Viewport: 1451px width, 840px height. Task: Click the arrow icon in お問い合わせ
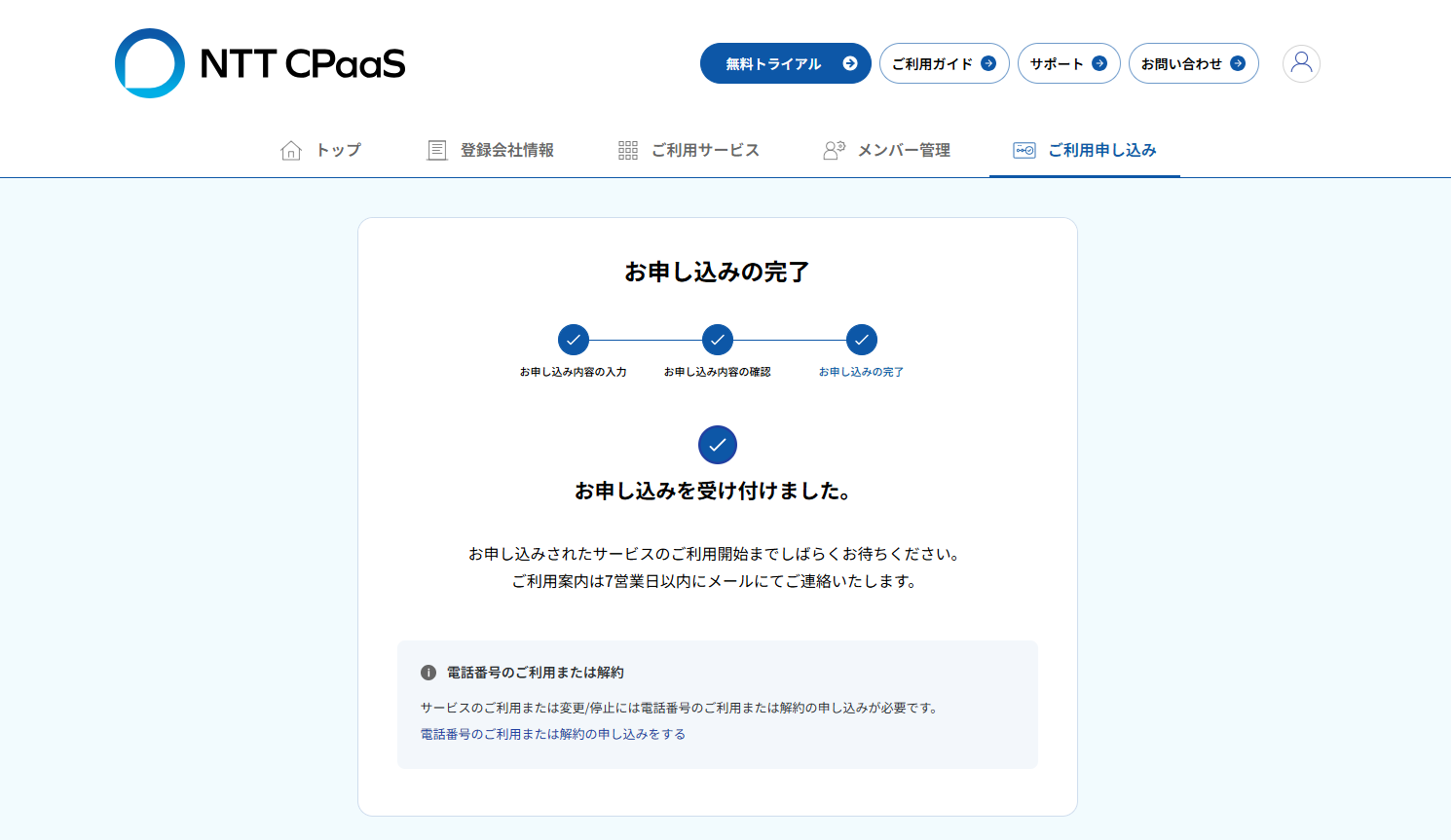1238,63
